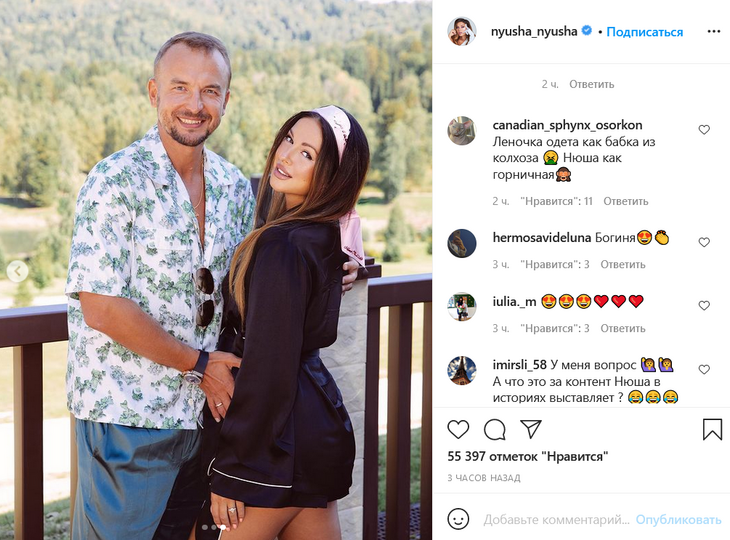The width and height of the screenshot is (730, 540).
Task: Click the Добавьте комментарий input field
Action: 556,520
